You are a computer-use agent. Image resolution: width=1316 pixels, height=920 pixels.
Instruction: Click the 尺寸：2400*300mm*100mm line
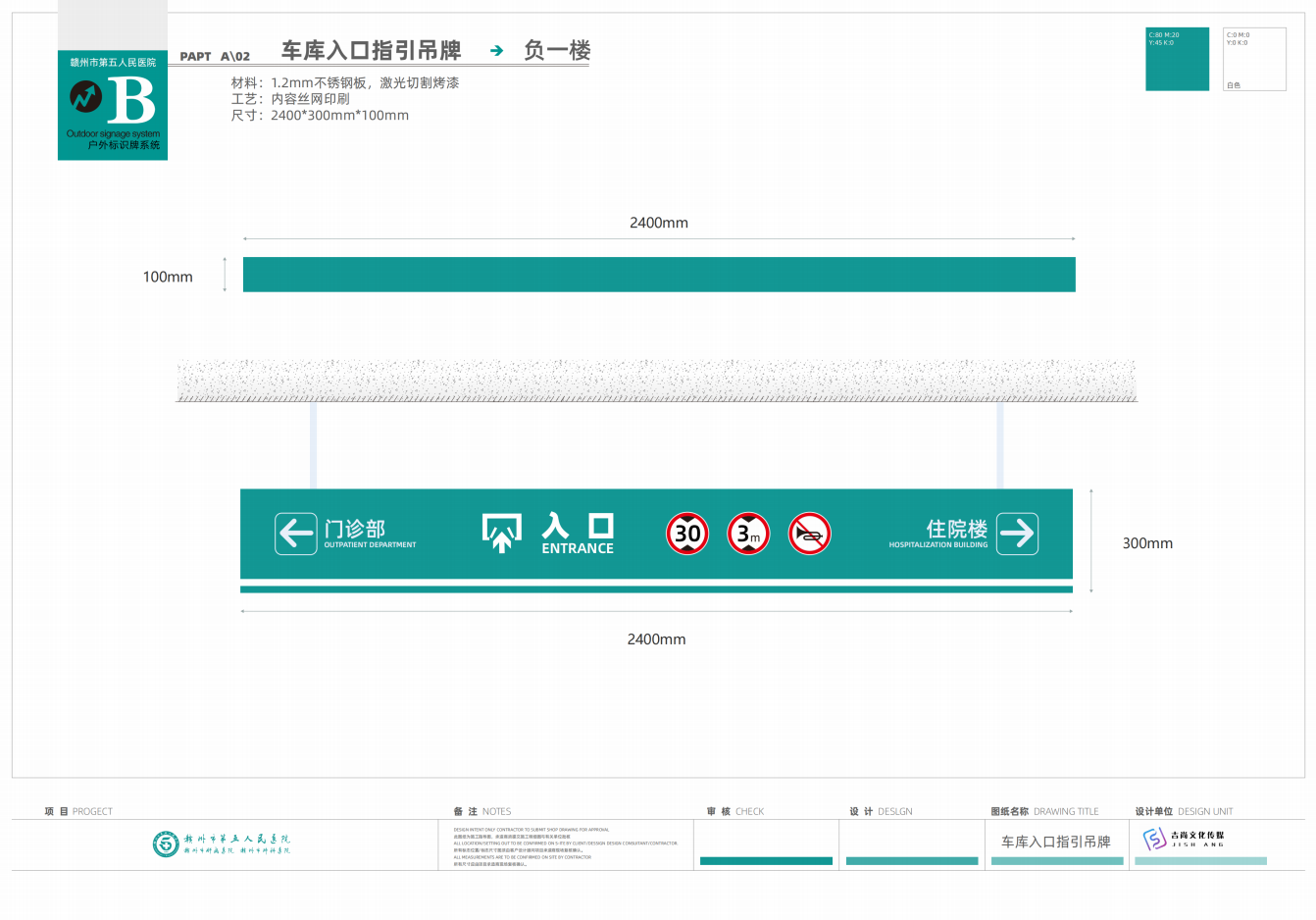point(320,116)
